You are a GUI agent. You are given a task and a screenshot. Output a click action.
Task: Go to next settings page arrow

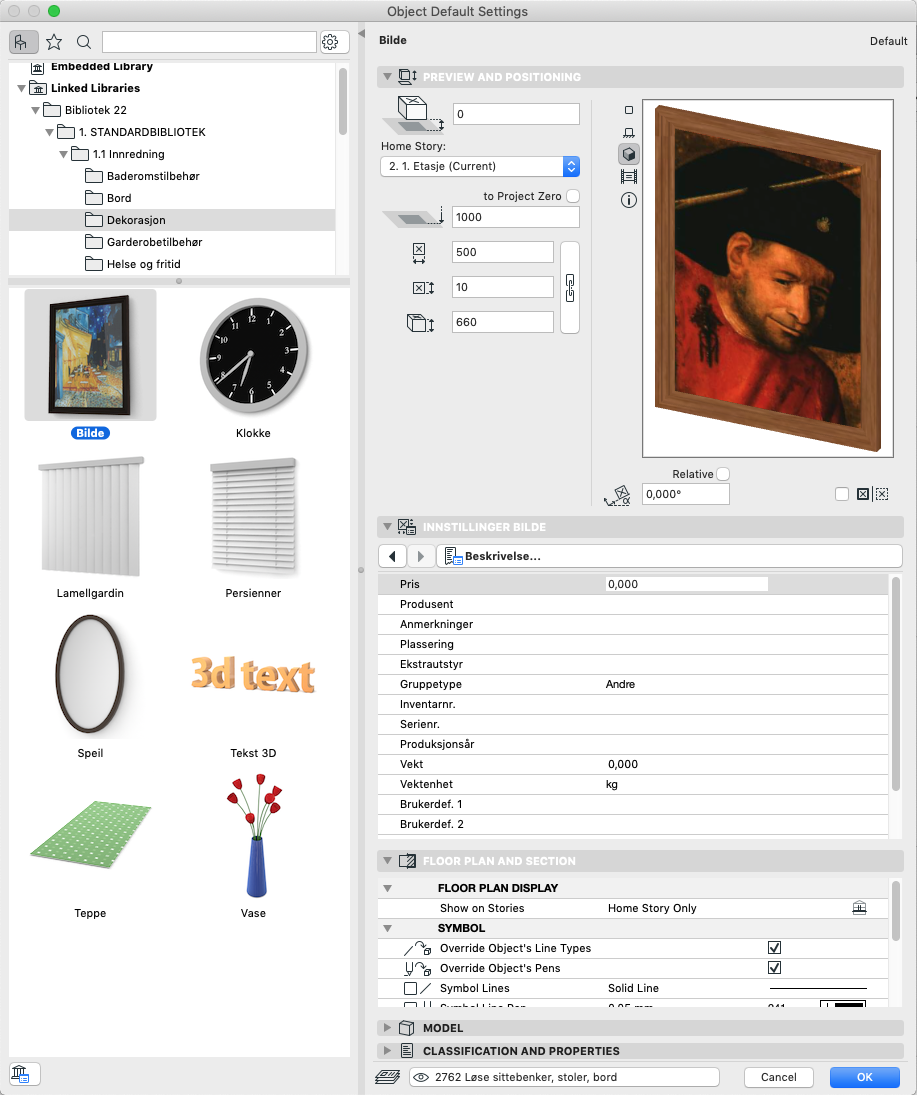coord(420,557)
